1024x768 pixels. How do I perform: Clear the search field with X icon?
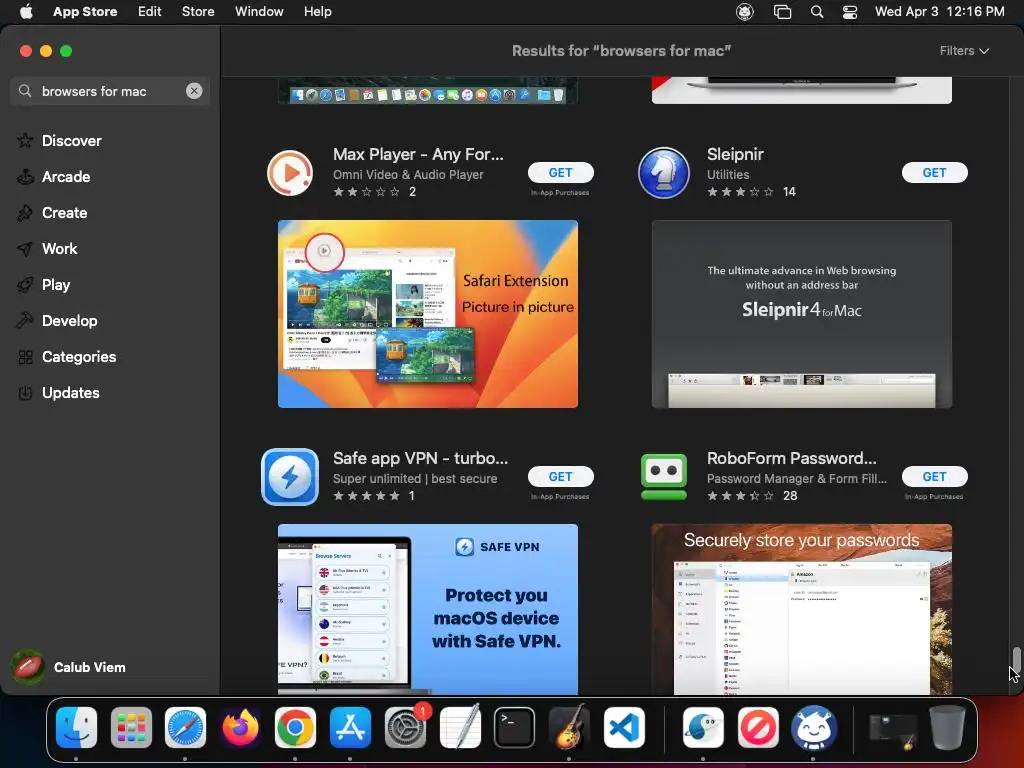(x=194, y=91)
